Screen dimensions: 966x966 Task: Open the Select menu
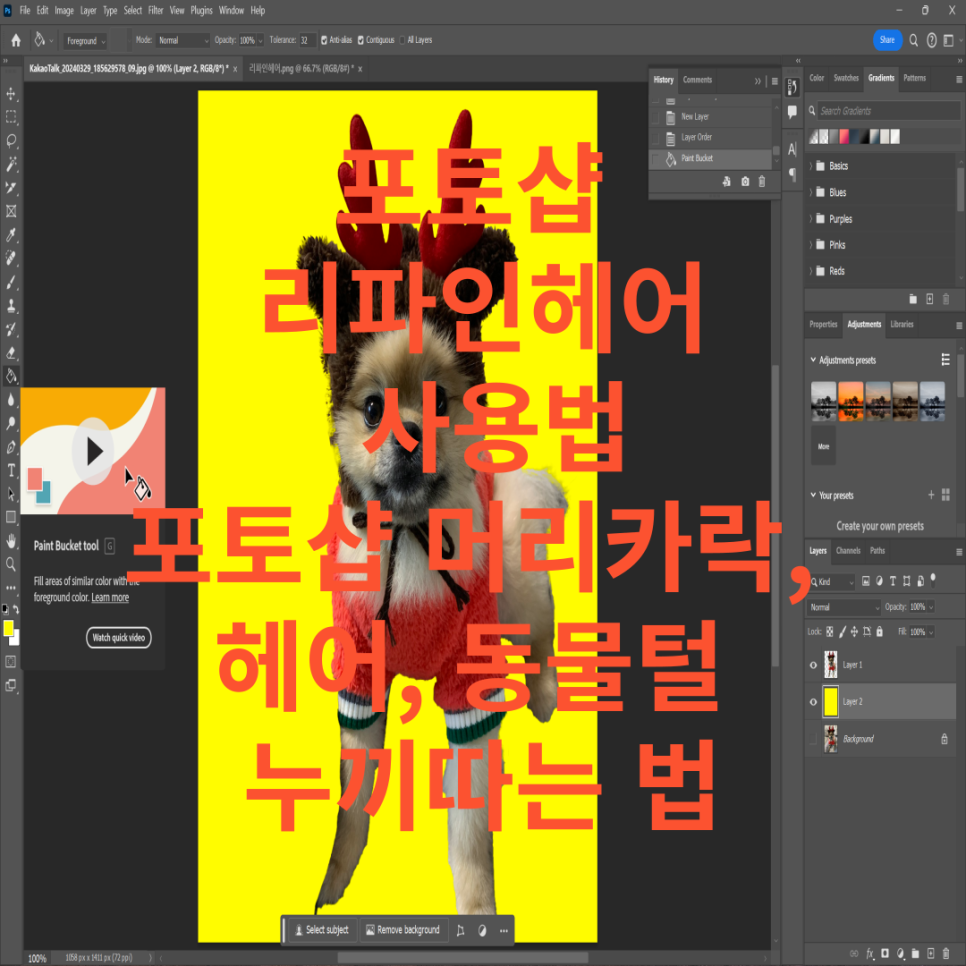[x=132, y=10]
